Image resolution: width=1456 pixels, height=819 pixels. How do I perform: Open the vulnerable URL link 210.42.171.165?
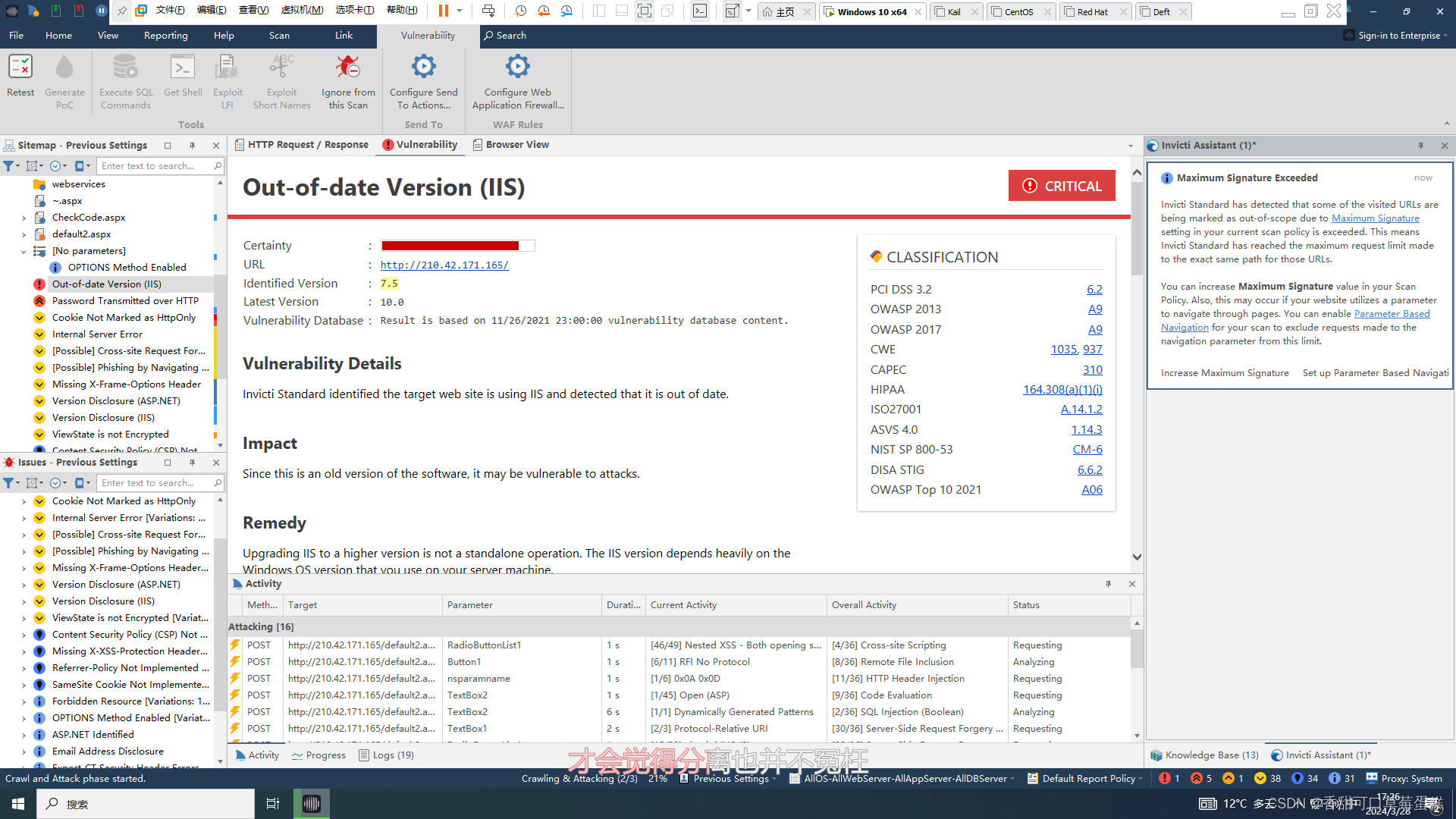point(444,265)
